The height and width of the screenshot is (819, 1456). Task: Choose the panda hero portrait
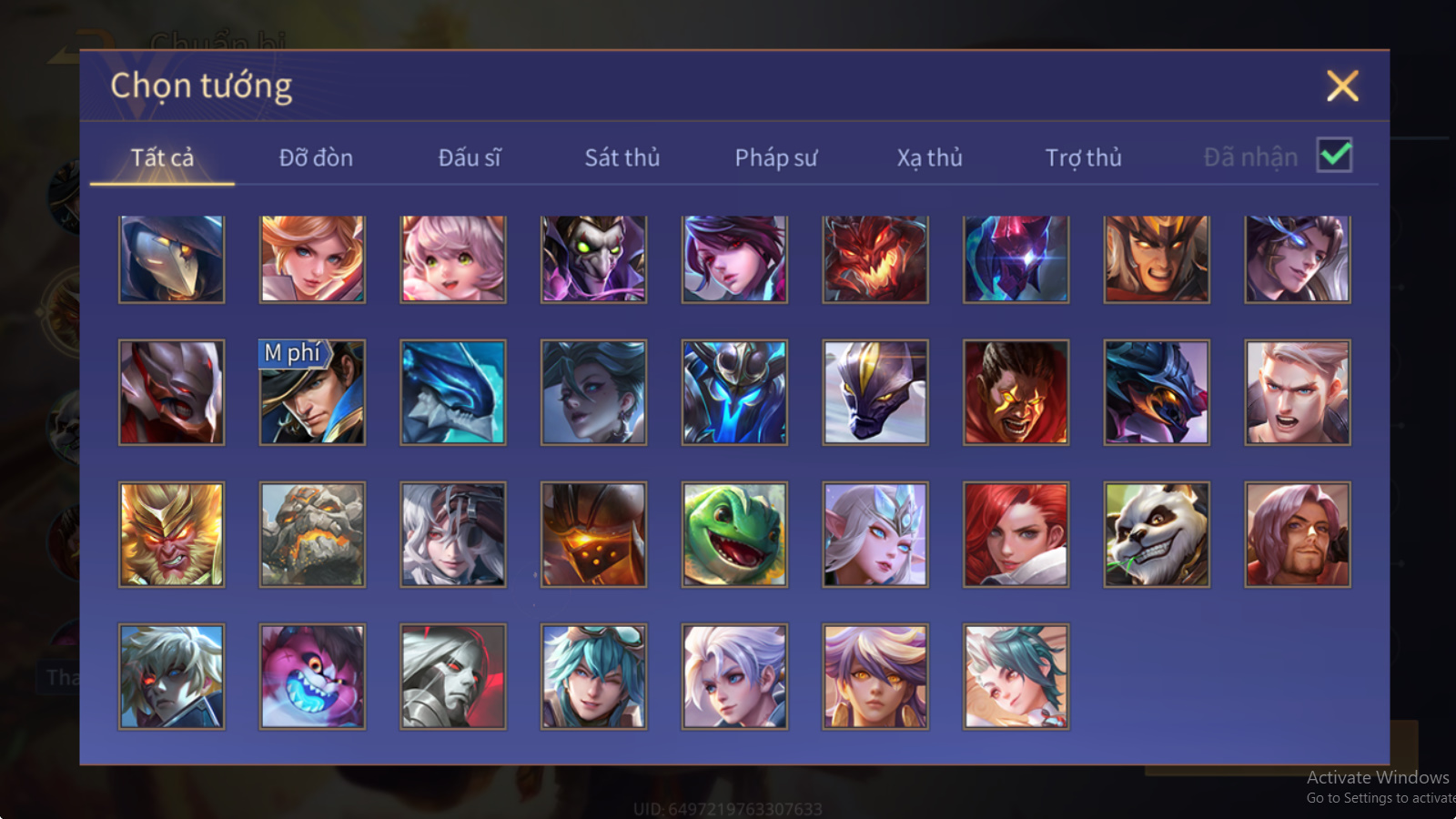coord(1157,535)
